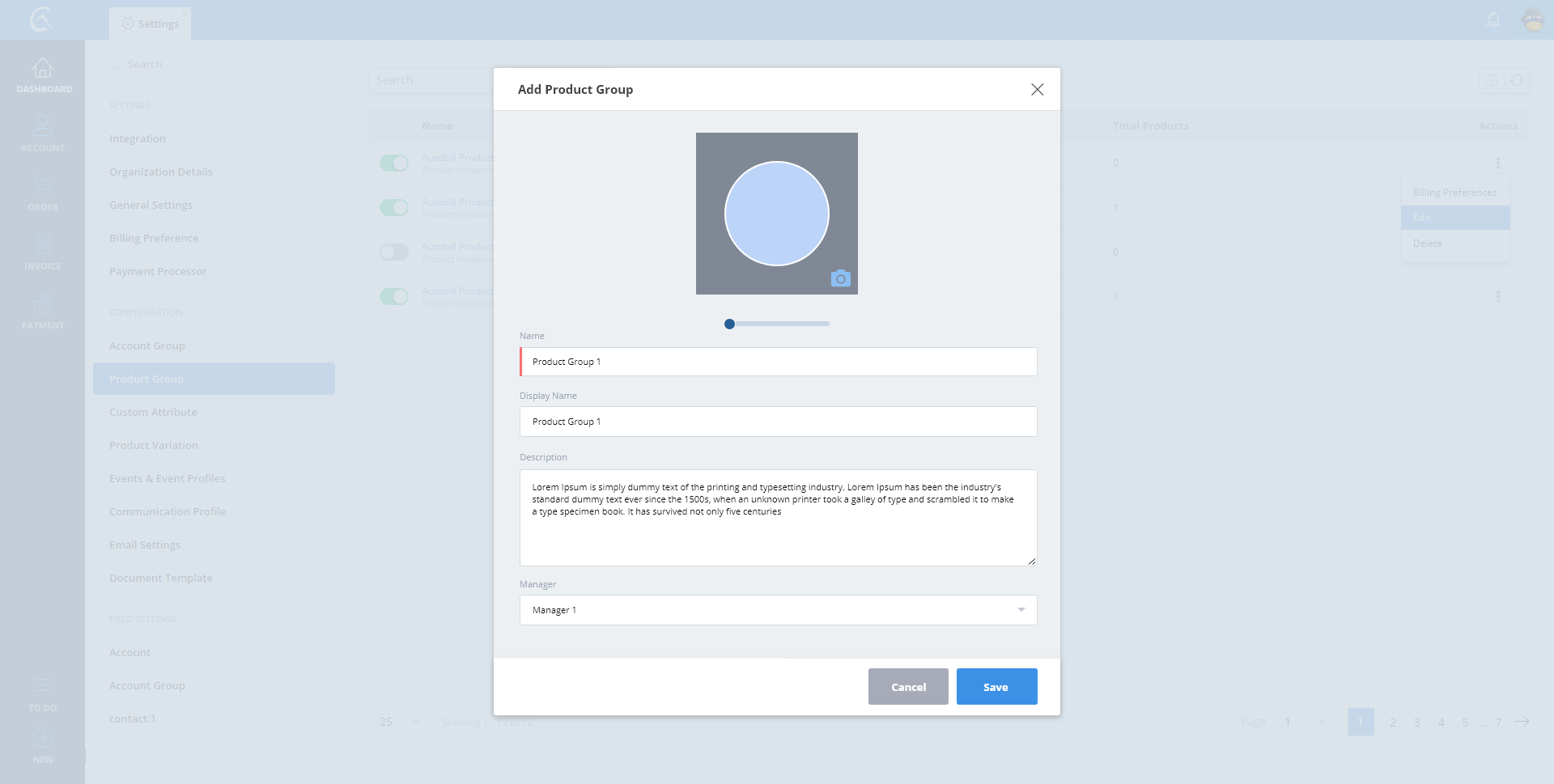Image resolution: width=1554 pixels, height=784 pixels.
Task: Open the Page number dropdown
Action: coord(1305,722)
